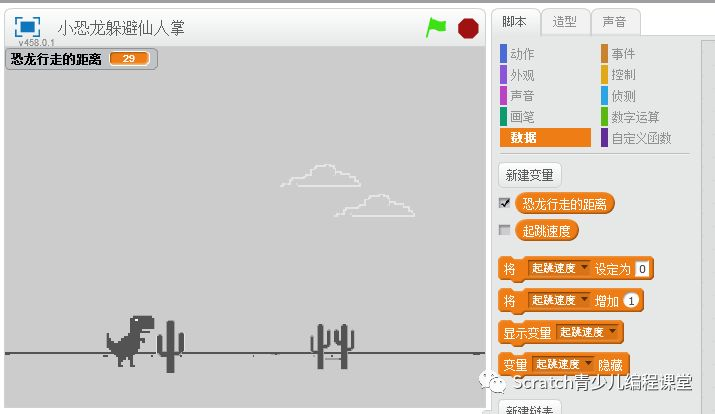Image resolution: width=715 pixels, height=414 pixels.
Task: Select the 声音 block category in palette
Action: (x=522, y=96)
